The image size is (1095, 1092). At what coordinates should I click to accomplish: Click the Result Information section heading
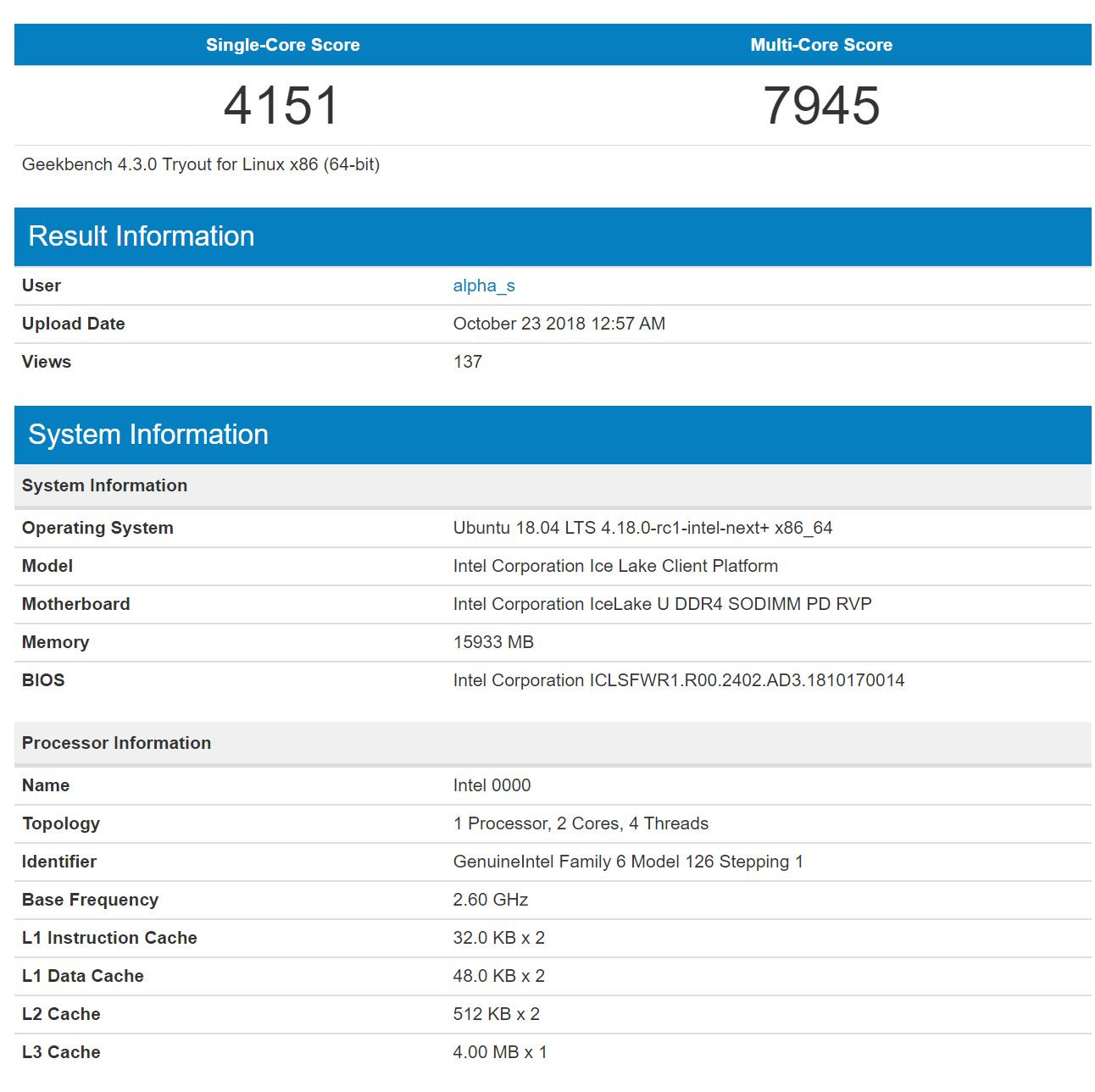141,236
